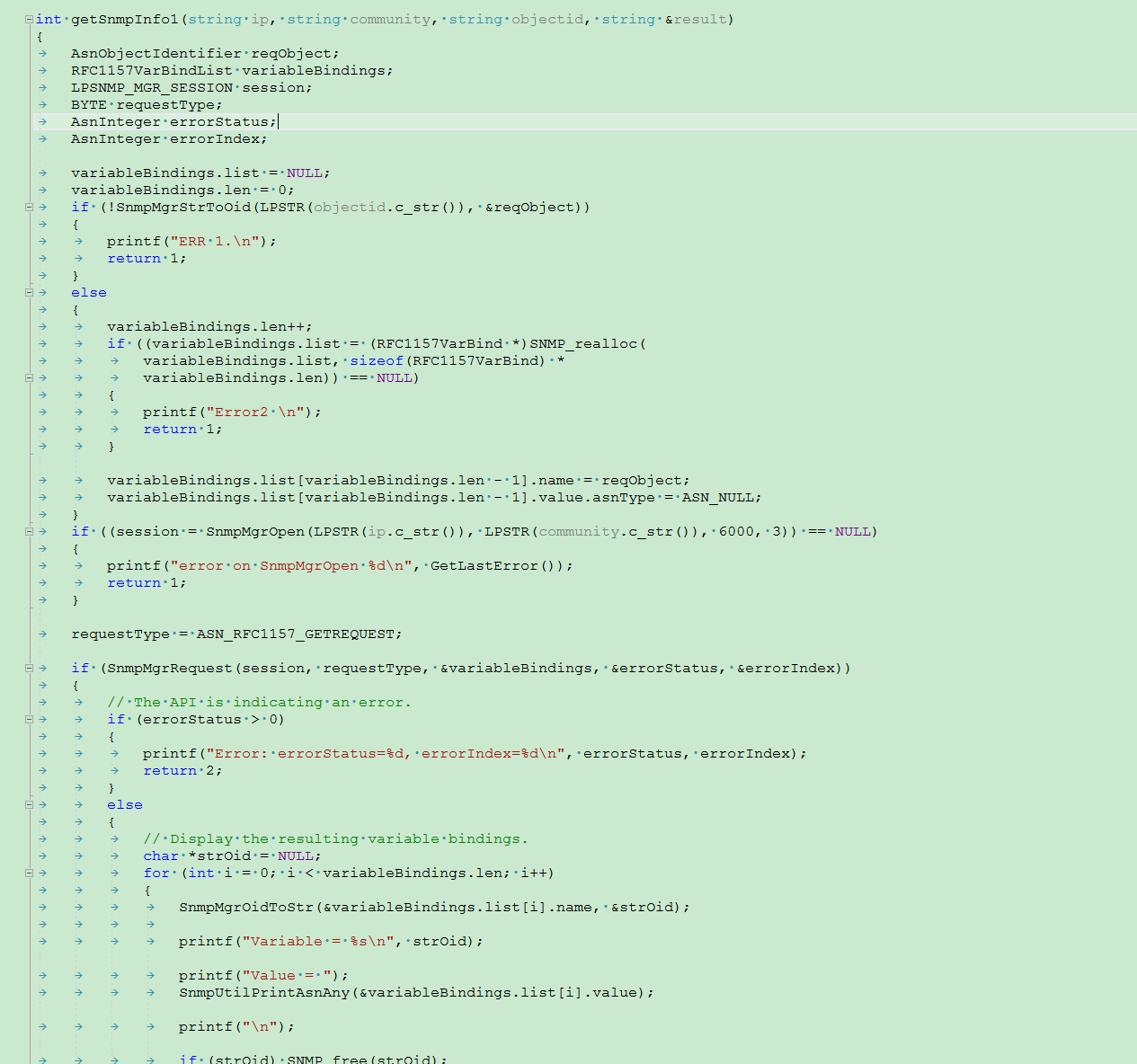The width and height of the screenshot is (1137, 1064).
Task: Click the RFC1157VarBindList type name
Action: tap(152, 70)
